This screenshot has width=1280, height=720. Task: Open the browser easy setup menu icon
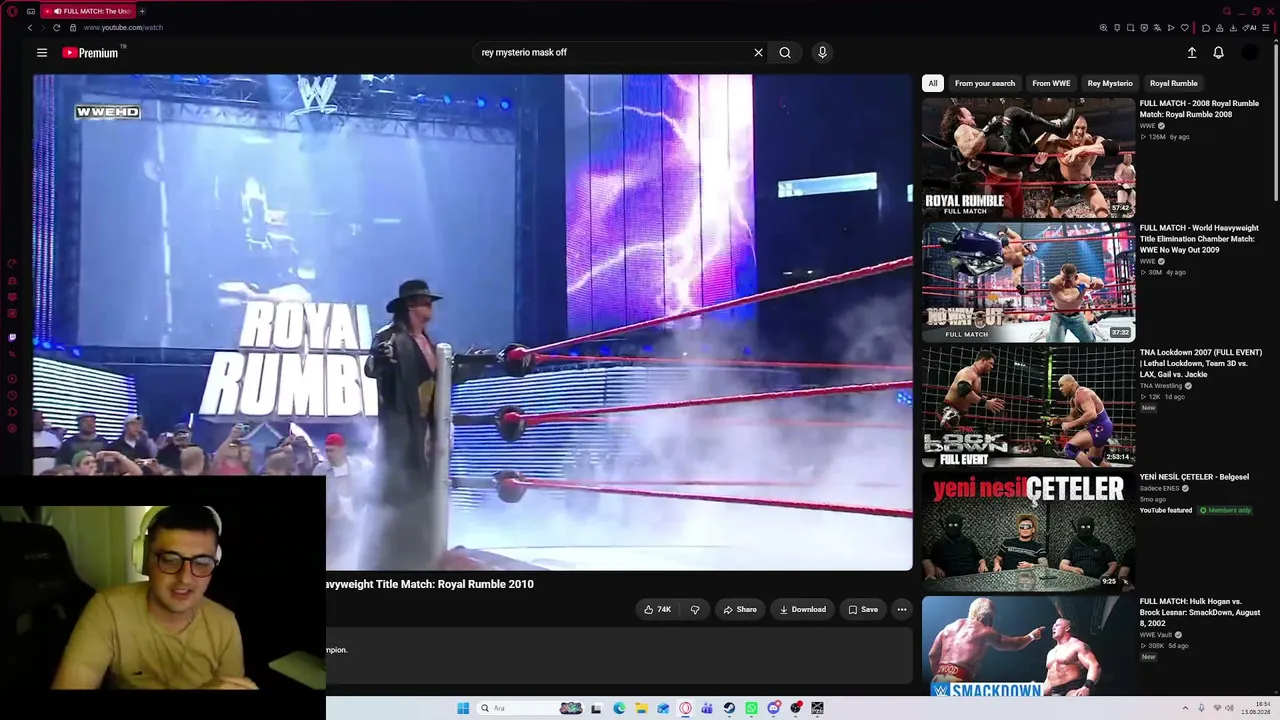point(1267,28)
